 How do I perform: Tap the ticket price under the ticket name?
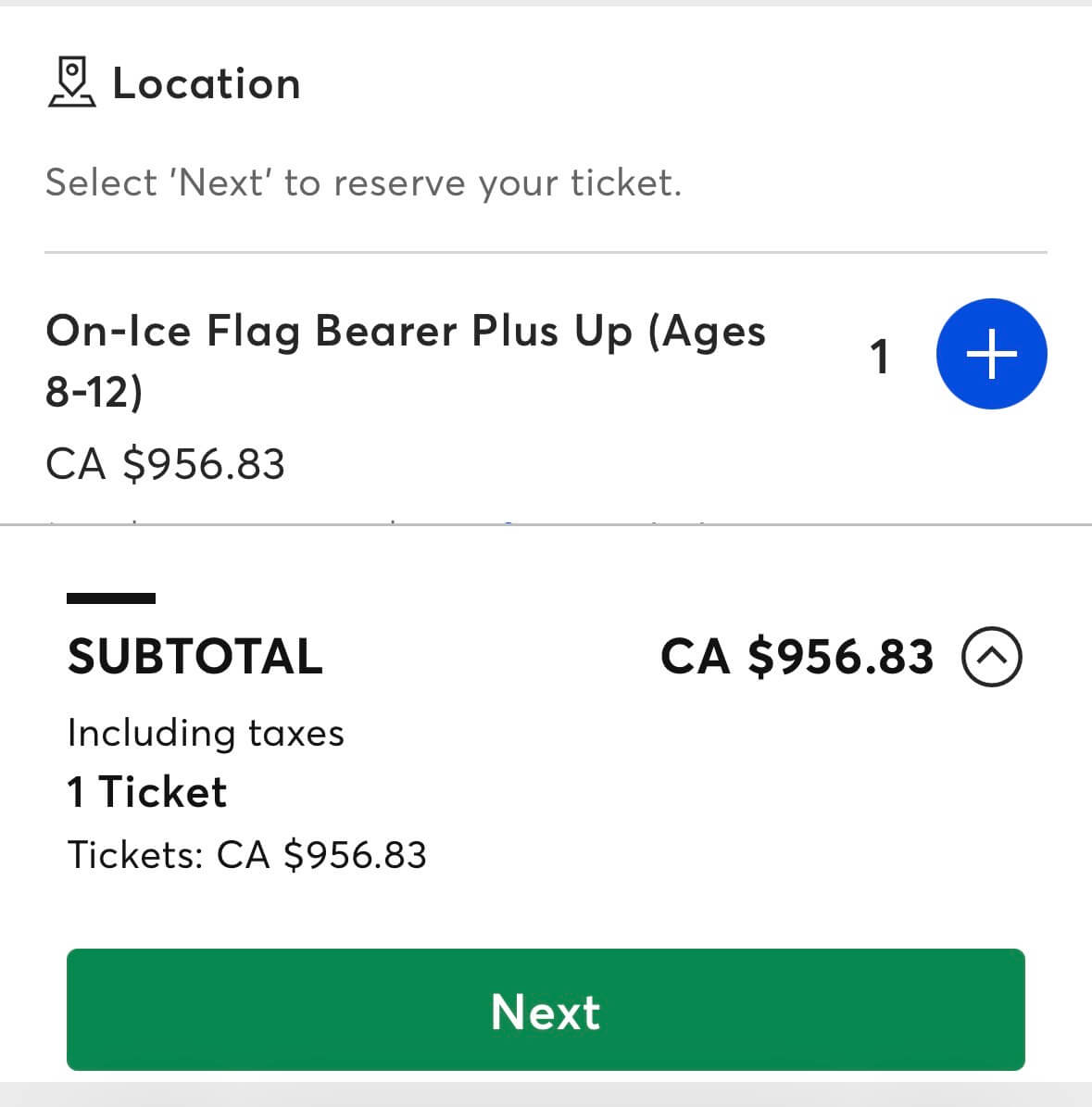click(x=165, y=463)
